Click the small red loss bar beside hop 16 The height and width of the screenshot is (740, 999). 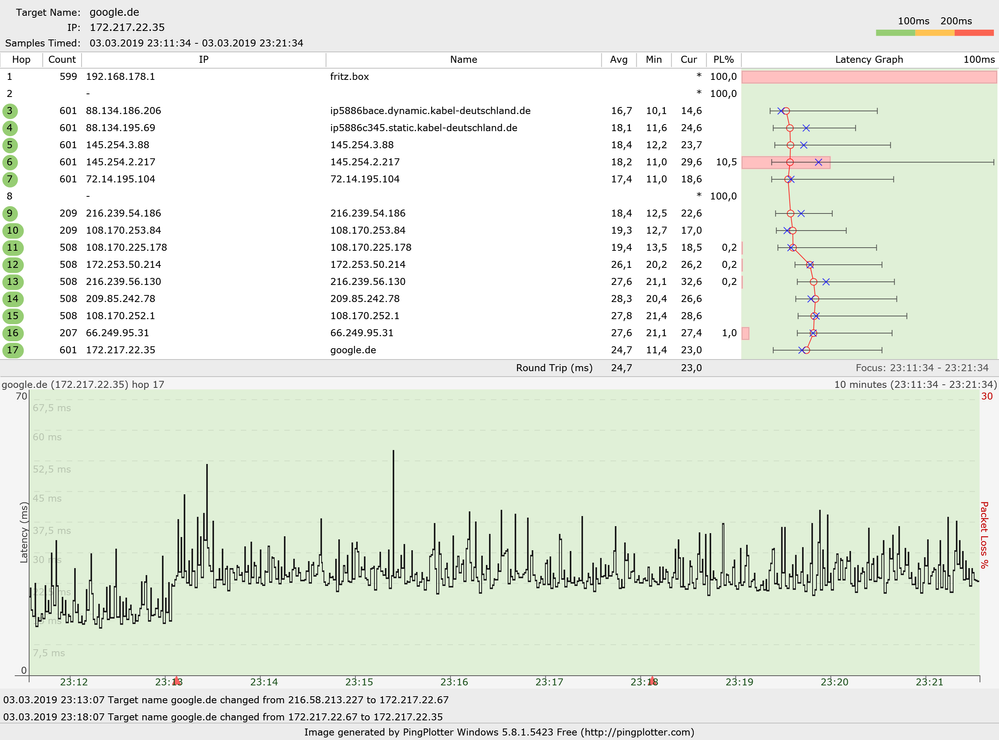pos(745,332)
